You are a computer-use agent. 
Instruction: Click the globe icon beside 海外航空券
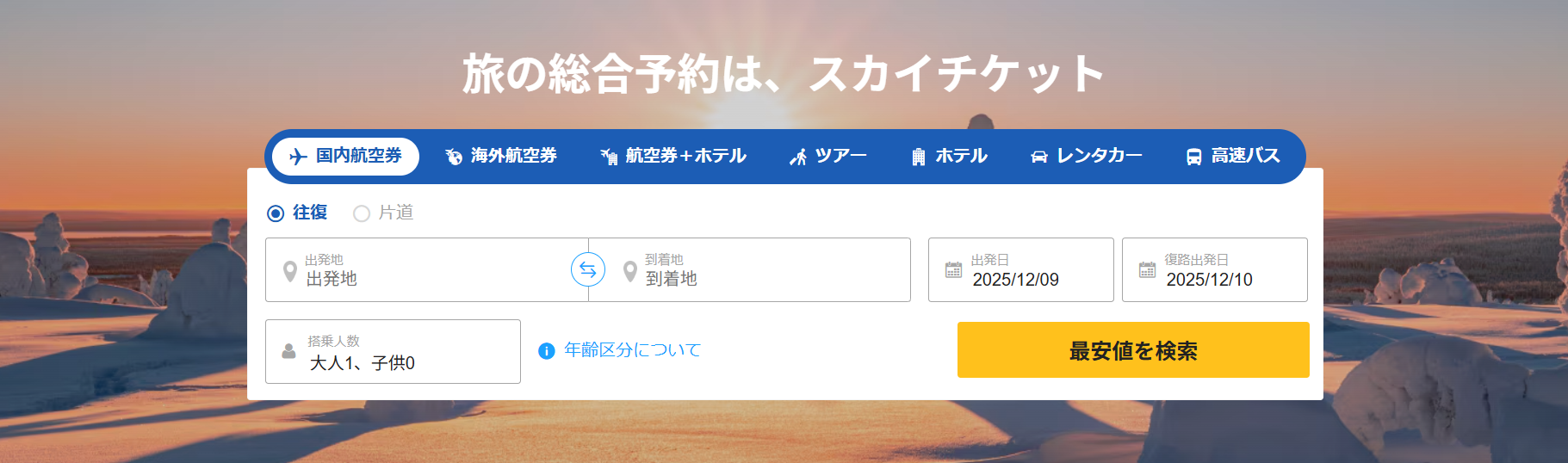(x=454, y=157)
